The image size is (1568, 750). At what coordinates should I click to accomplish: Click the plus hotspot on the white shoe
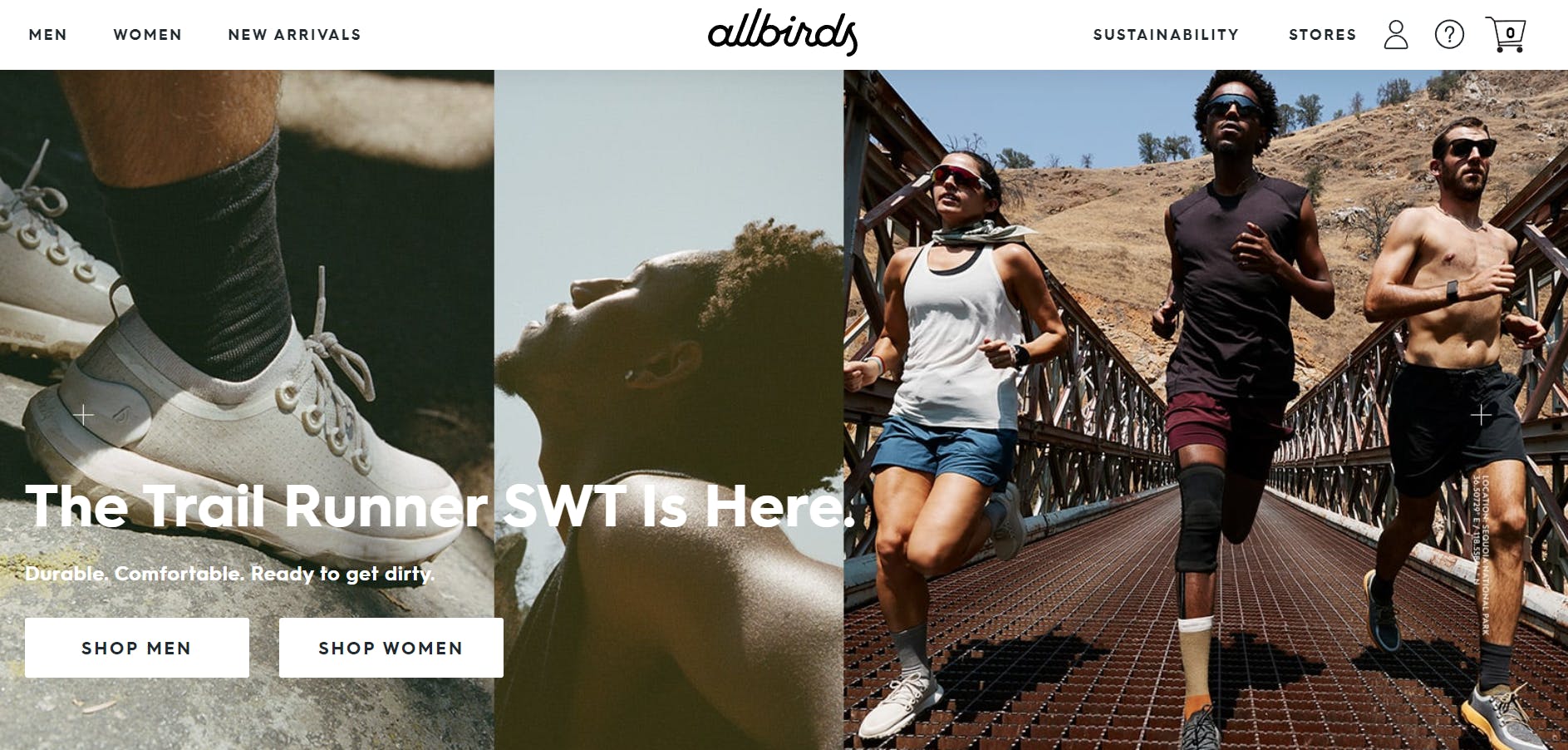coord(83,414)
